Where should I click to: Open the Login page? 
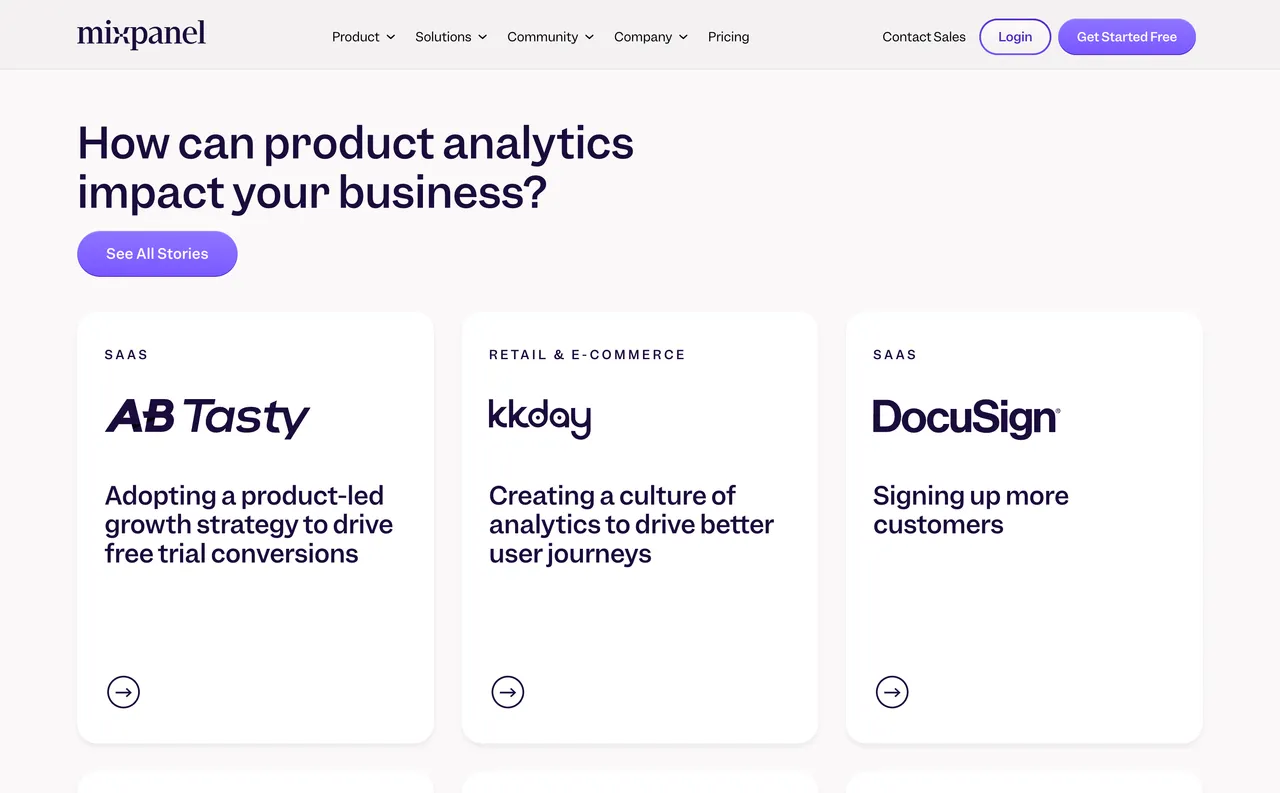click(x=1014, y=36)
